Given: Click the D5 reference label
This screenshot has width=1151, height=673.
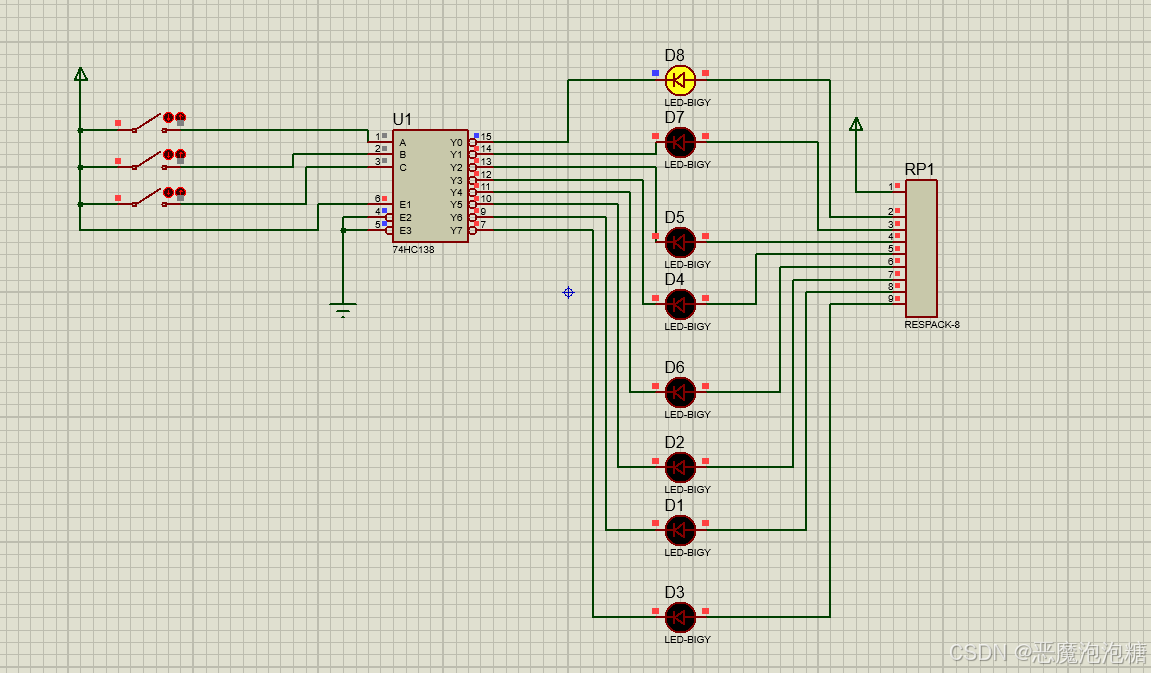Looking at the screenshot, I should coord(674,217).
